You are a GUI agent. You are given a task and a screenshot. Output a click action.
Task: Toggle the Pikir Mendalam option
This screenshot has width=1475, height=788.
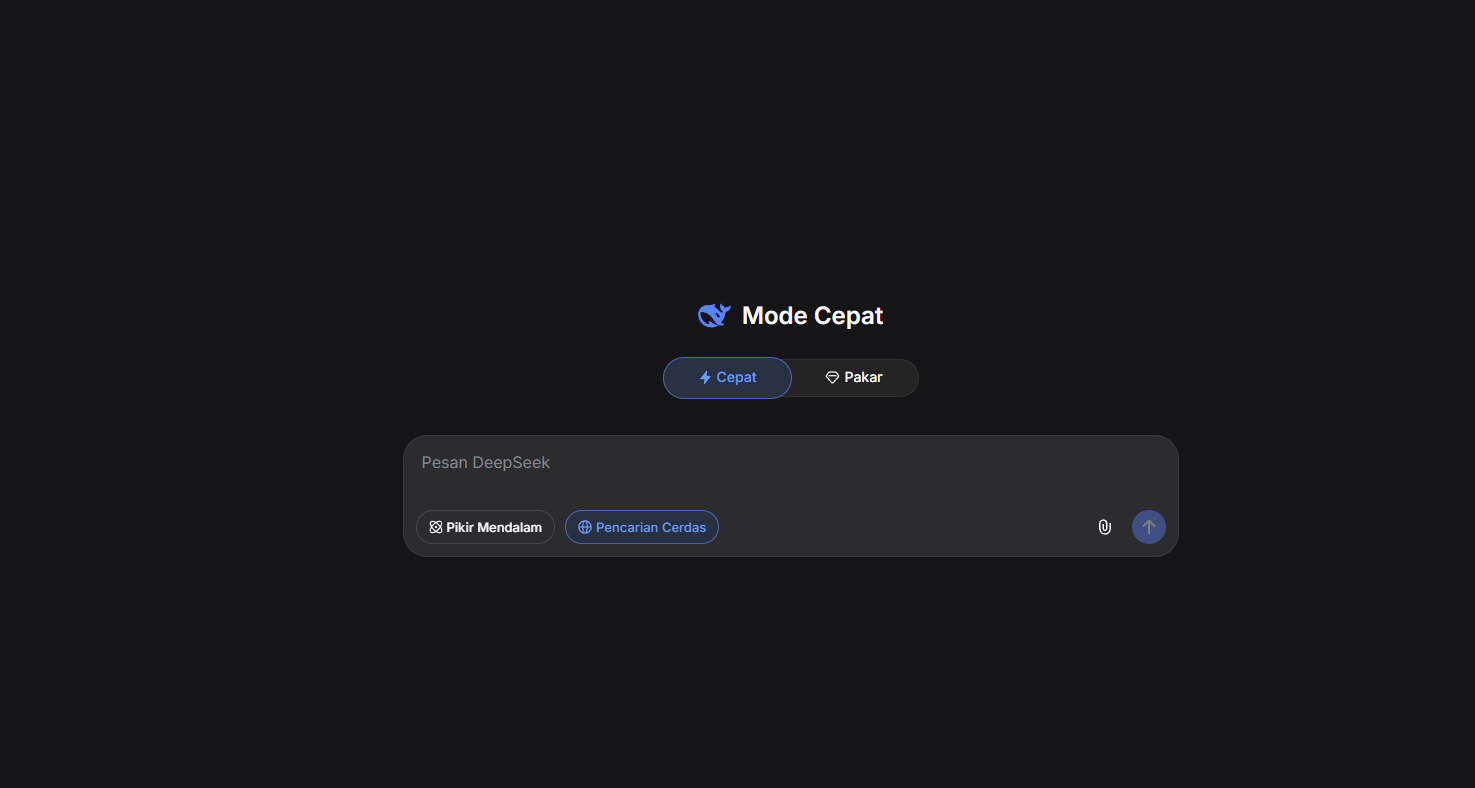pos(485,527)
